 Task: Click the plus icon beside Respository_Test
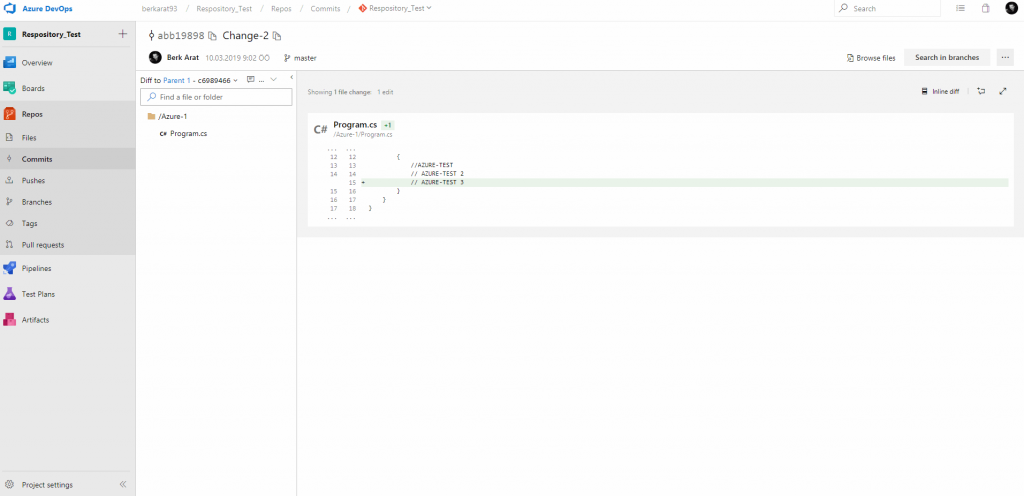[122, 34]
